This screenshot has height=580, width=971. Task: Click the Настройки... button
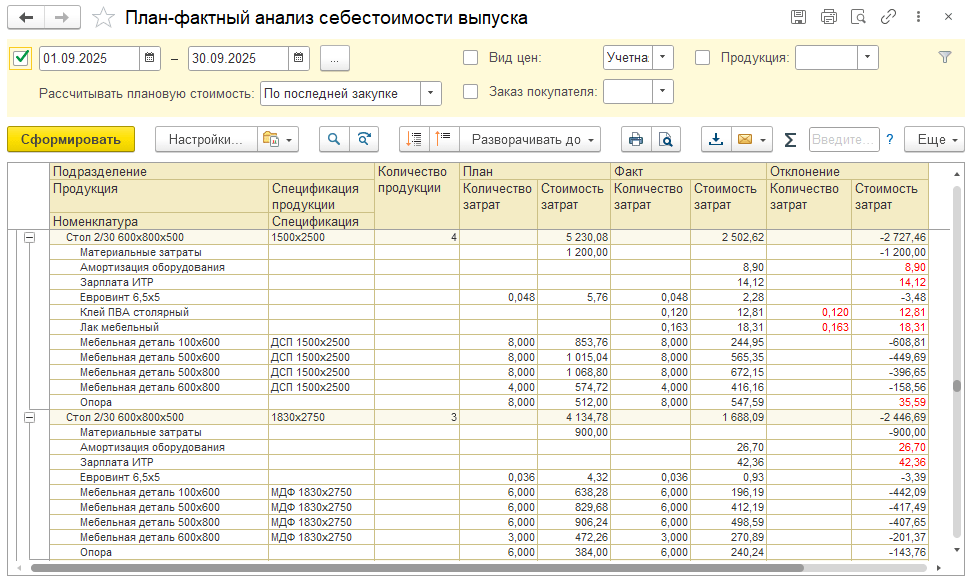tap(205, 140)
